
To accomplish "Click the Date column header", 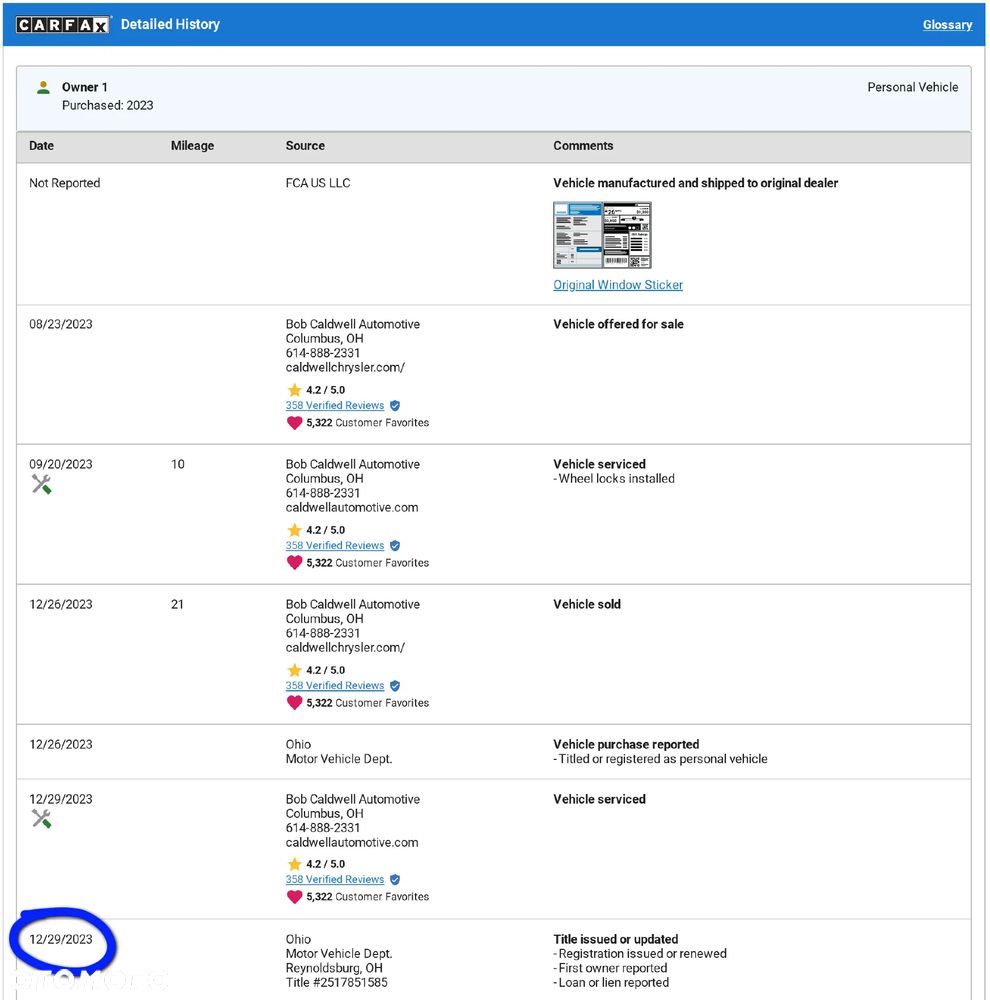I will click(x=41, y=146).
